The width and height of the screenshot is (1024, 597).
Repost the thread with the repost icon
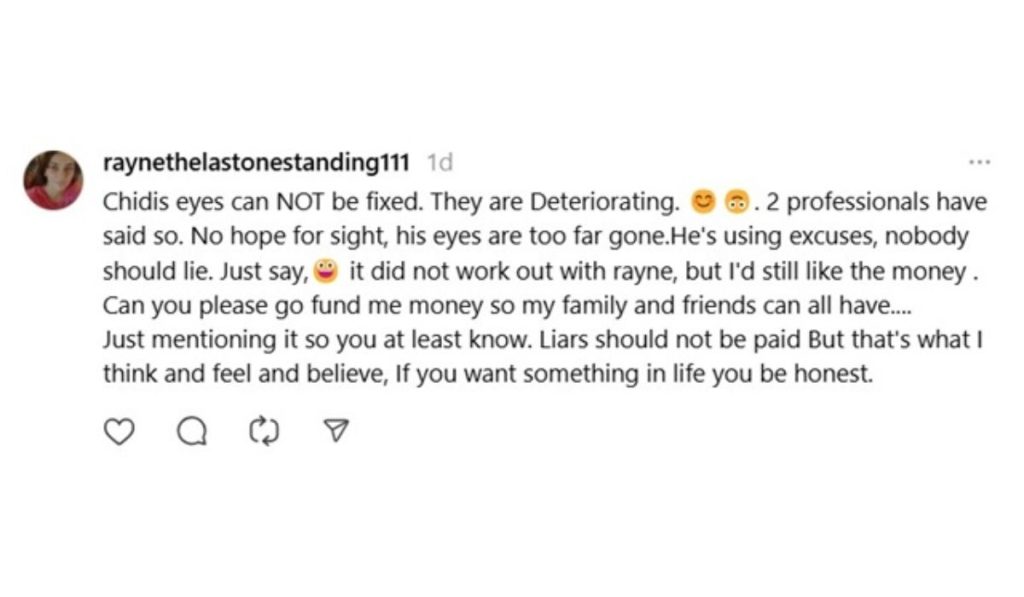[263, 430]
